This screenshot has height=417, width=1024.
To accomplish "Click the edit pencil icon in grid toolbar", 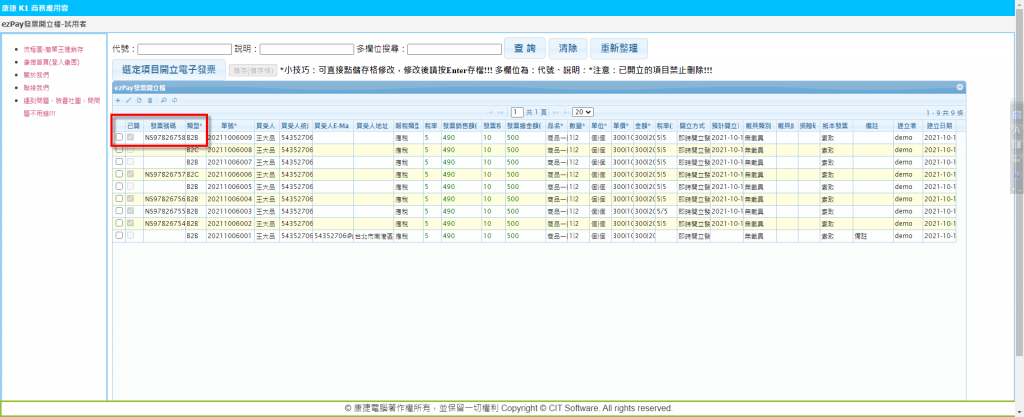I will (x=129, y=100).
